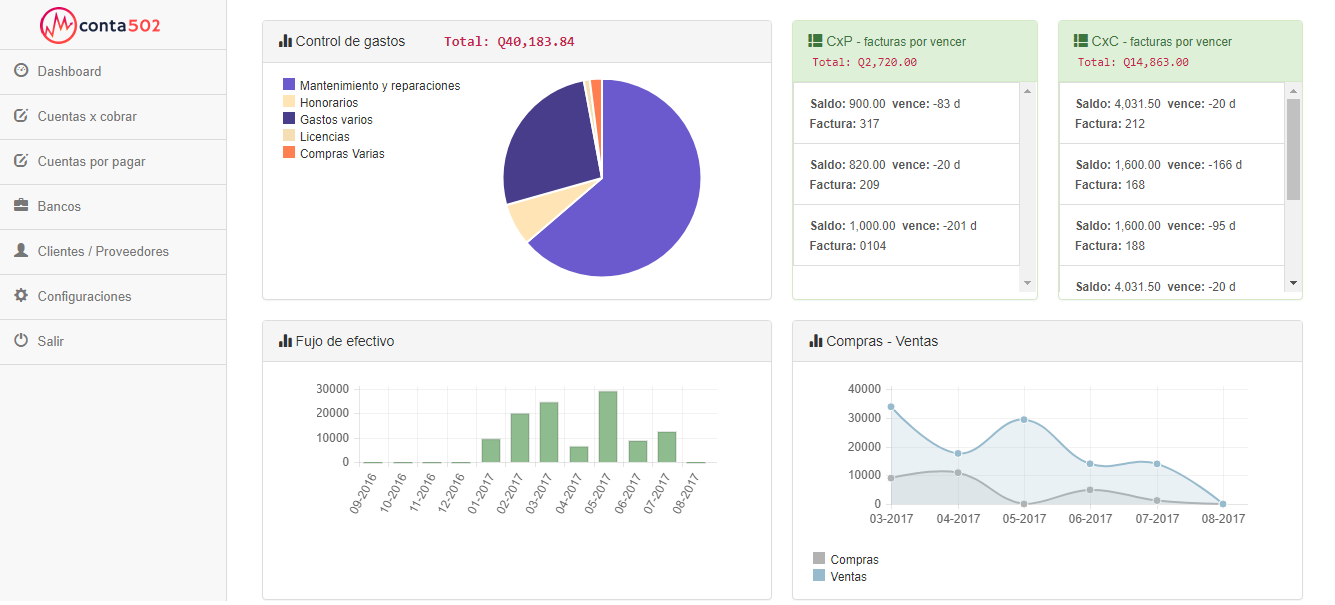
Task: Click the Cuentas por pagar edit icon
Action: click(x=21, y=161)
